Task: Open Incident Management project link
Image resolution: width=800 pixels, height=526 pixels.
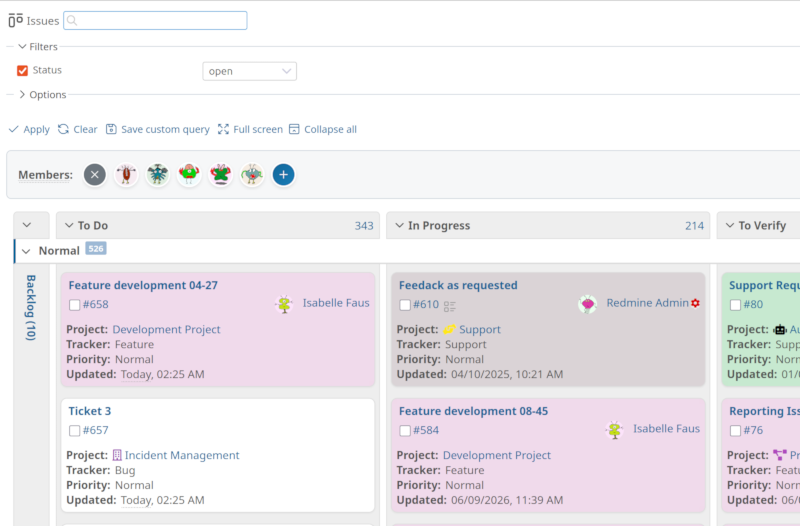Action: pyautogui.click(x=182, y=455)
